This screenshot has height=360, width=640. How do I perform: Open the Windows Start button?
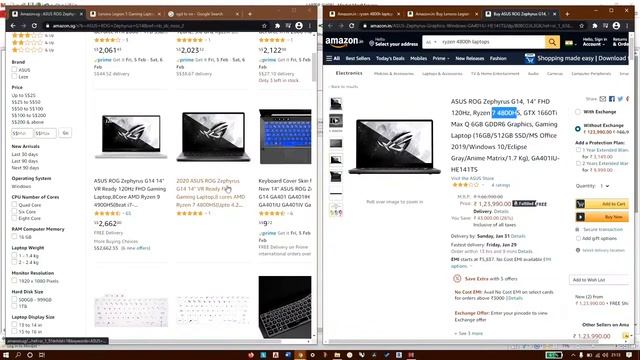6,355
